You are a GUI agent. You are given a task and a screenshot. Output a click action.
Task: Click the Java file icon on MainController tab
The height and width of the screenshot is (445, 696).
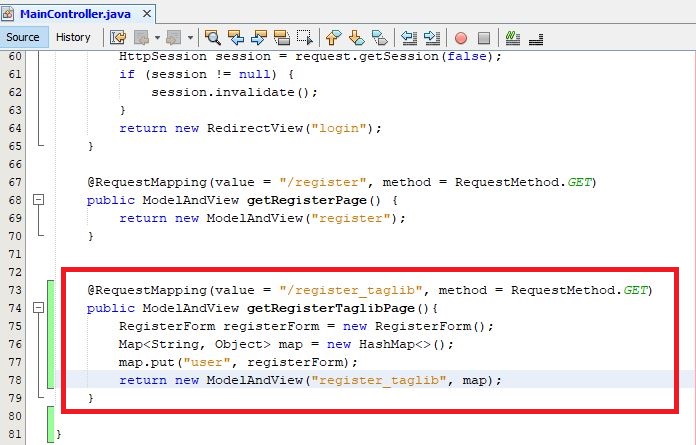[x=8, y=14]
